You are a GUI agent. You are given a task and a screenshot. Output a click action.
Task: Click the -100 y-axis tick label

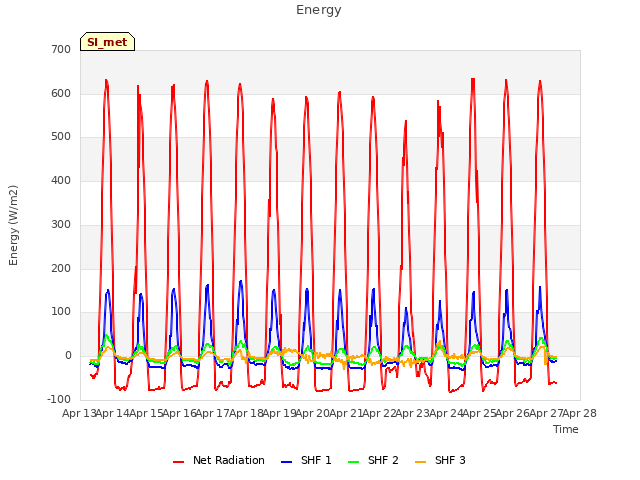pyautogui.click(x=59, y=399)
